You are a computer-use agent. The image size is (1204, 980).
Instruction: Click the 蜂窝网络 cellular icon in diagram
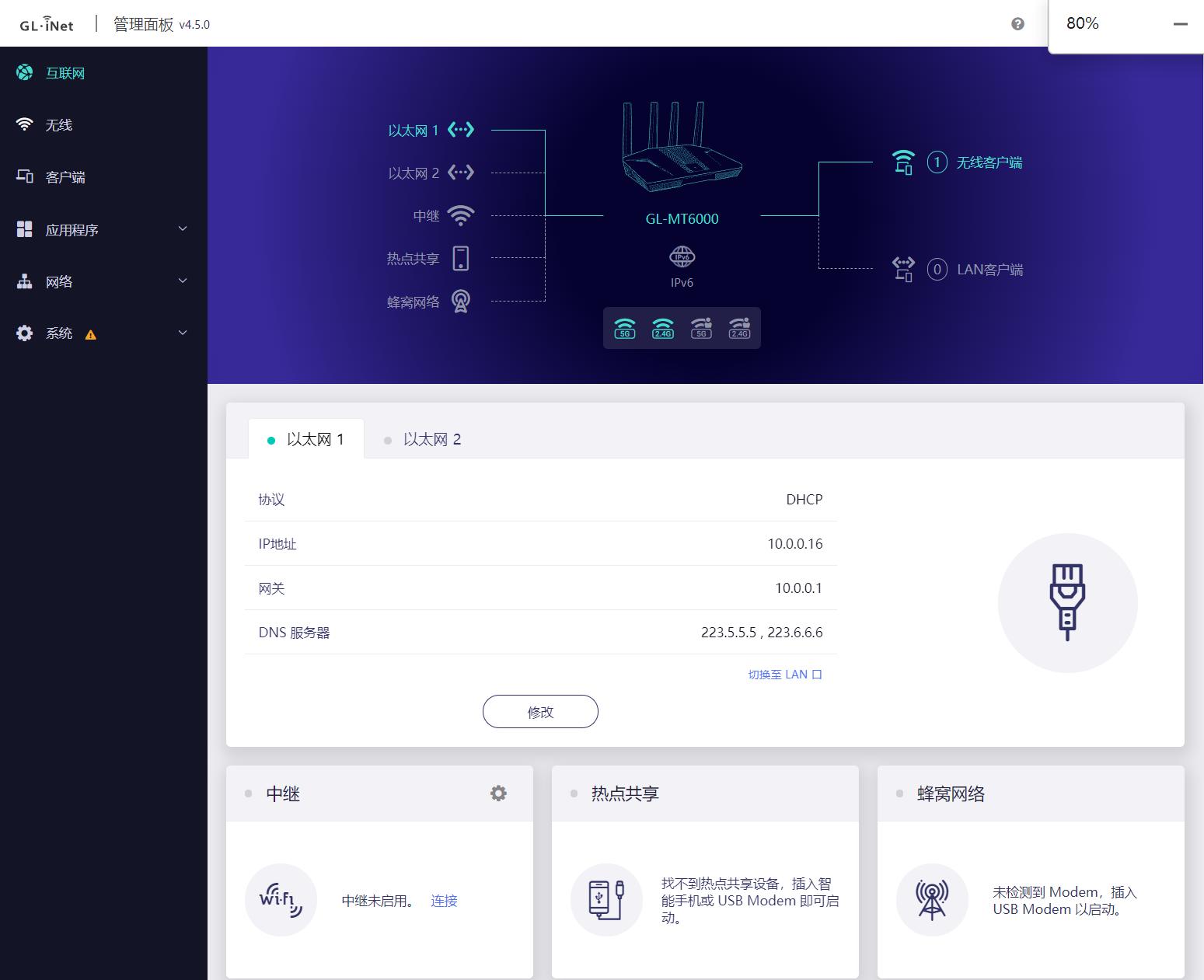coord(462,301)
